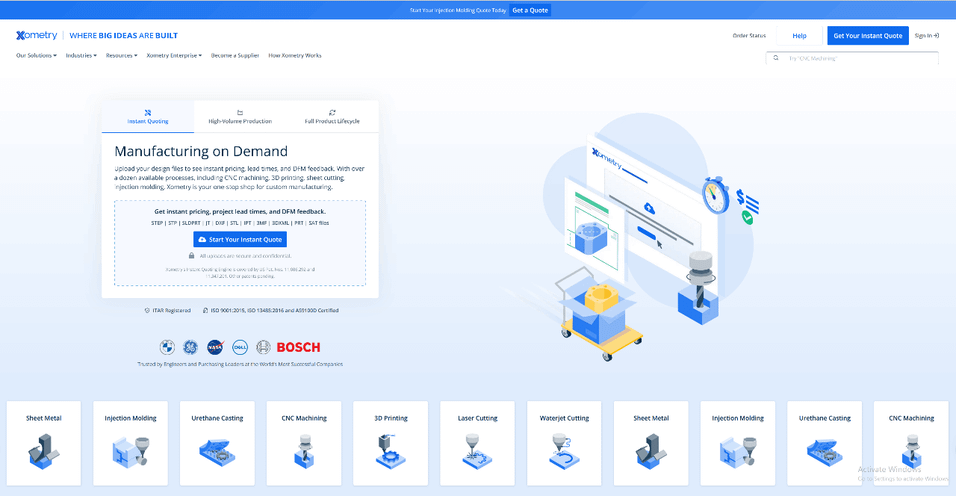Click the NASA logo
Image resolution: width=956 pixels, height=496 pixels.
click(215, 347)
